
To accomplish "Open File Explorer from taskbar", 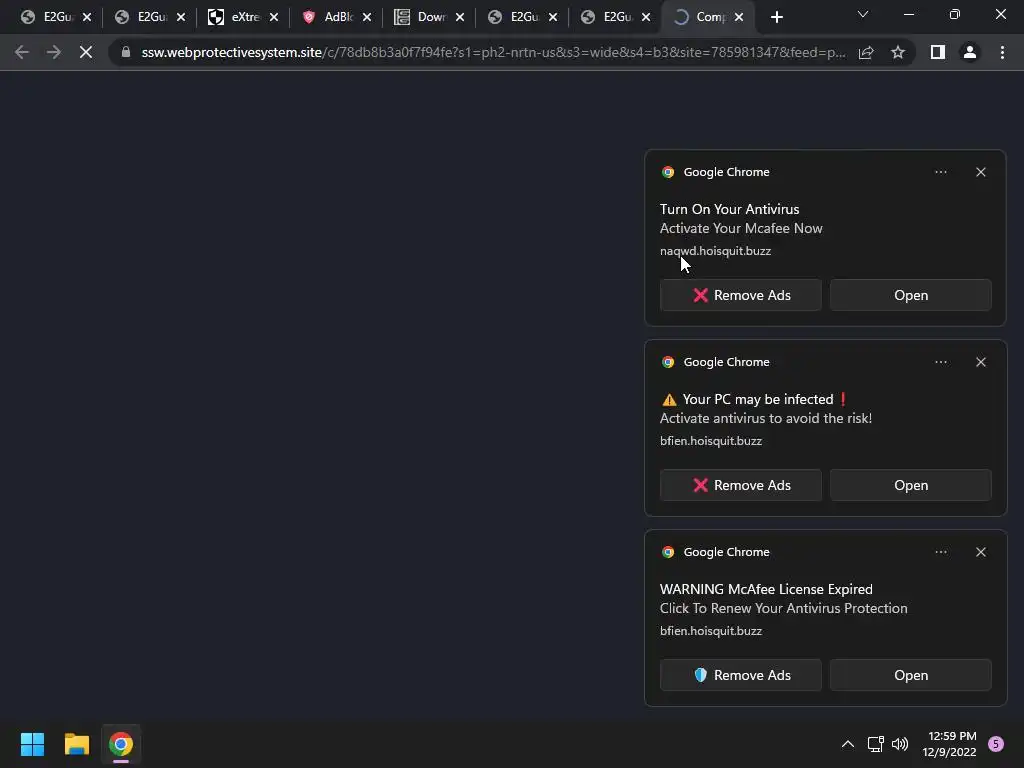I will coord(76,744).
